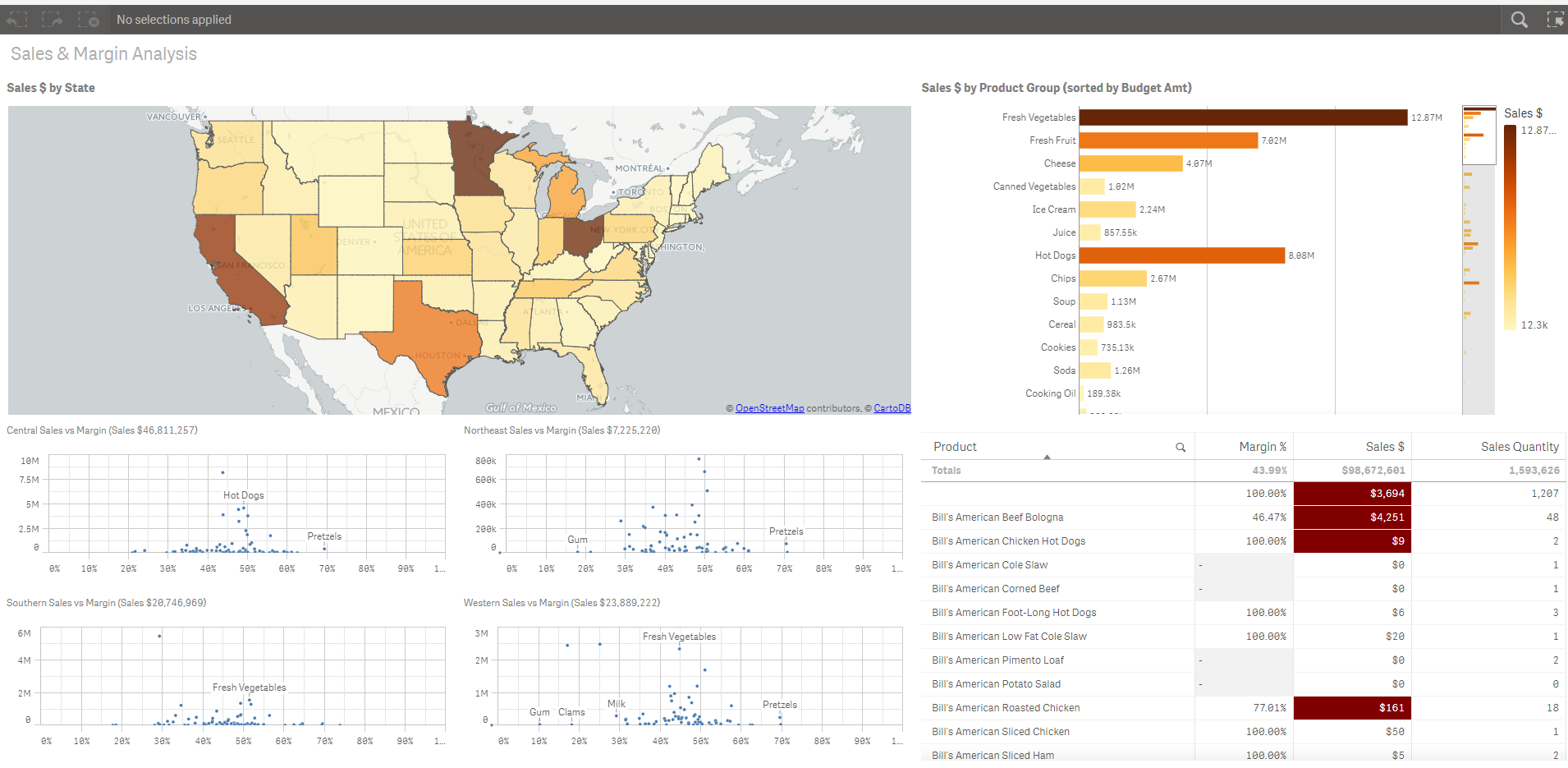Open the smart search magnifier icon
1568x768 pixels.
[x=1520, y=20]
